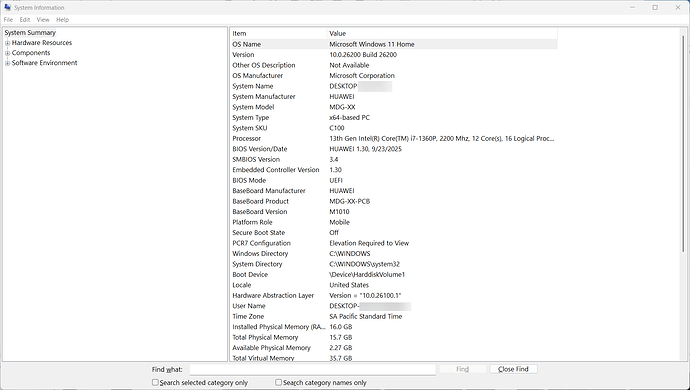Open the File menu

click(8, 20)
